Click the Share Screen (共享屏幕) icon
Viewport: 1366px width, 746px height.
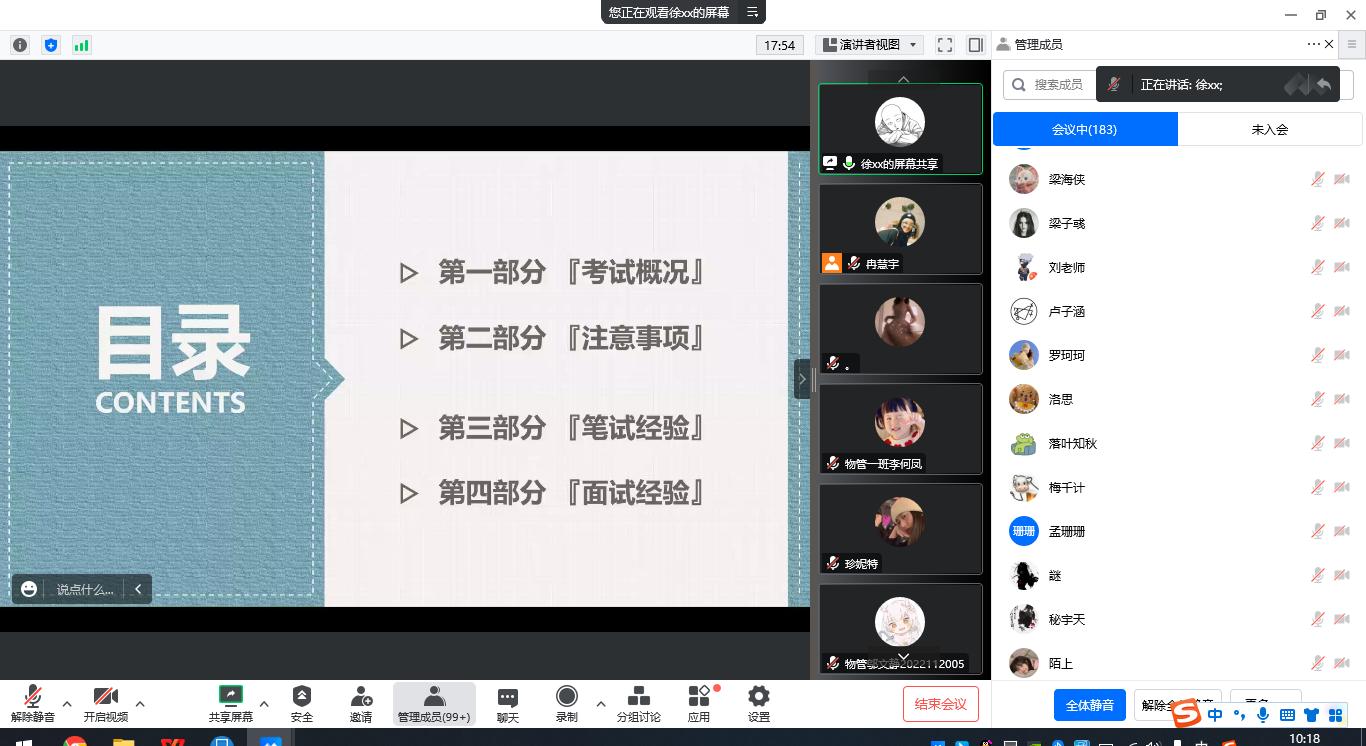click(x=230, y=697)
